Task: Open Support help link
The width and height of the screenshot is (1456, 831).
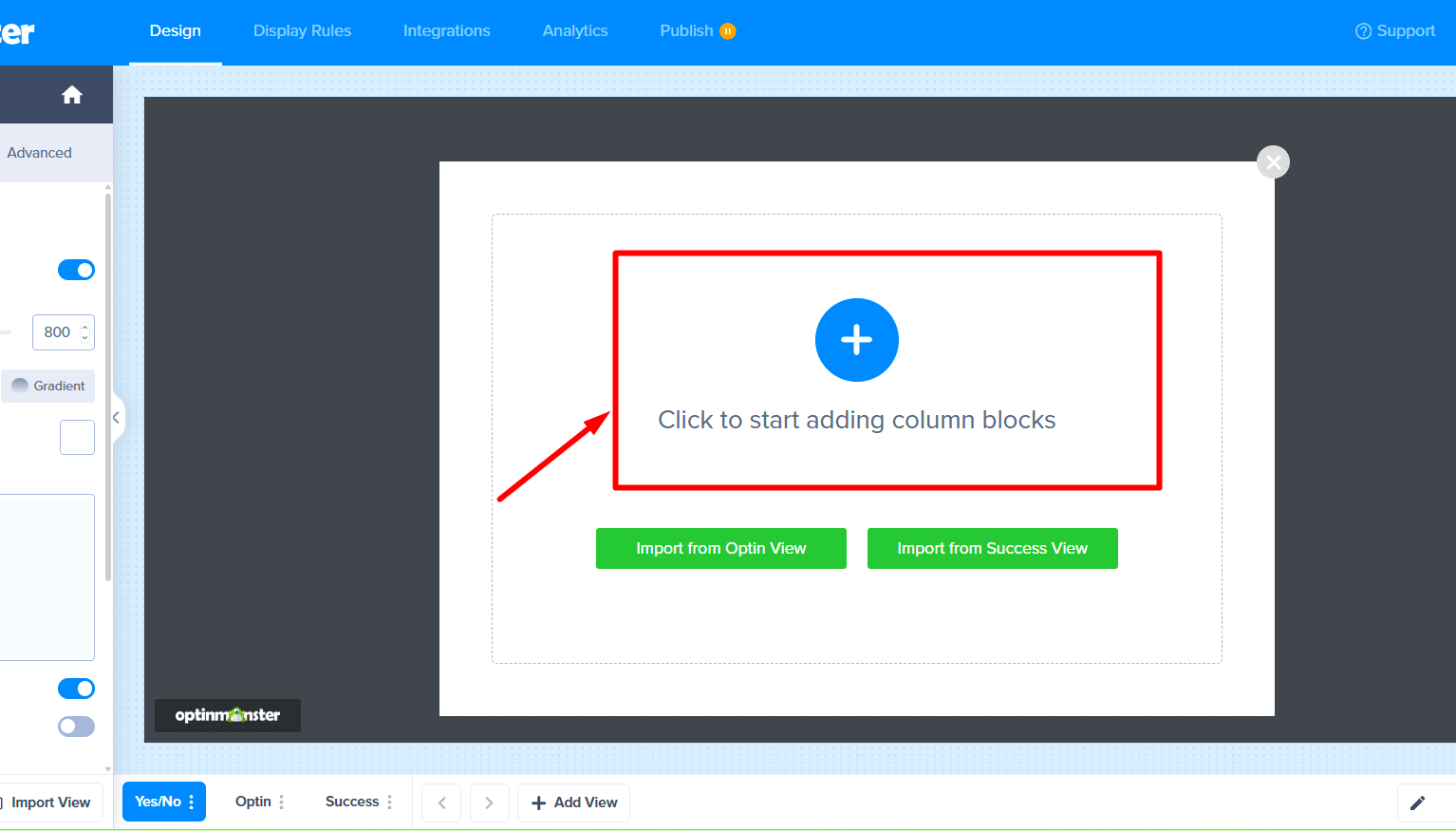Action: click(1394, 30)
